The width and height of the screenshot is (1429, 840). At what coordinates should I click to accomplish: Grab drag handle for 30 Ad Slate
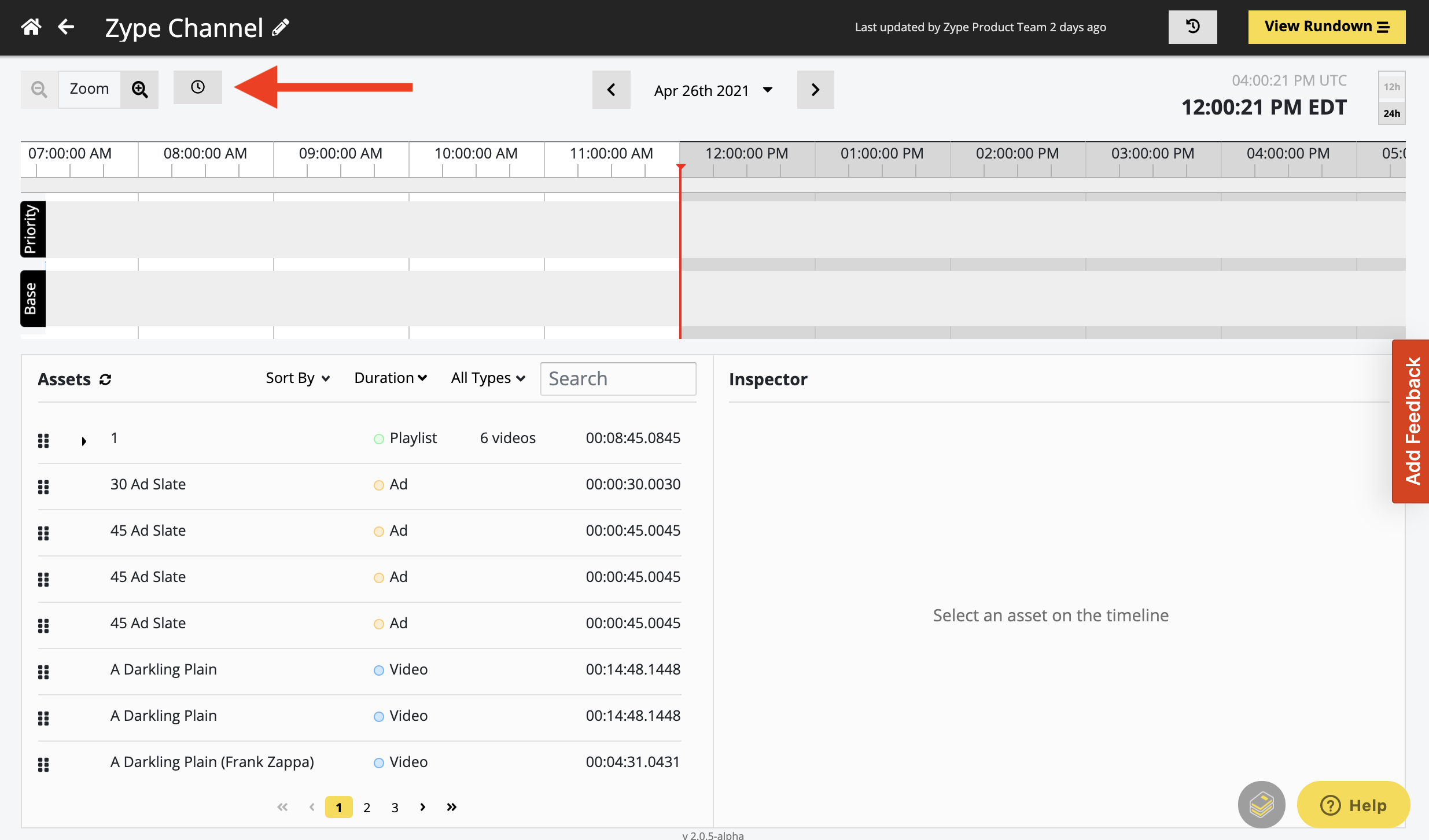coord(43,487)
